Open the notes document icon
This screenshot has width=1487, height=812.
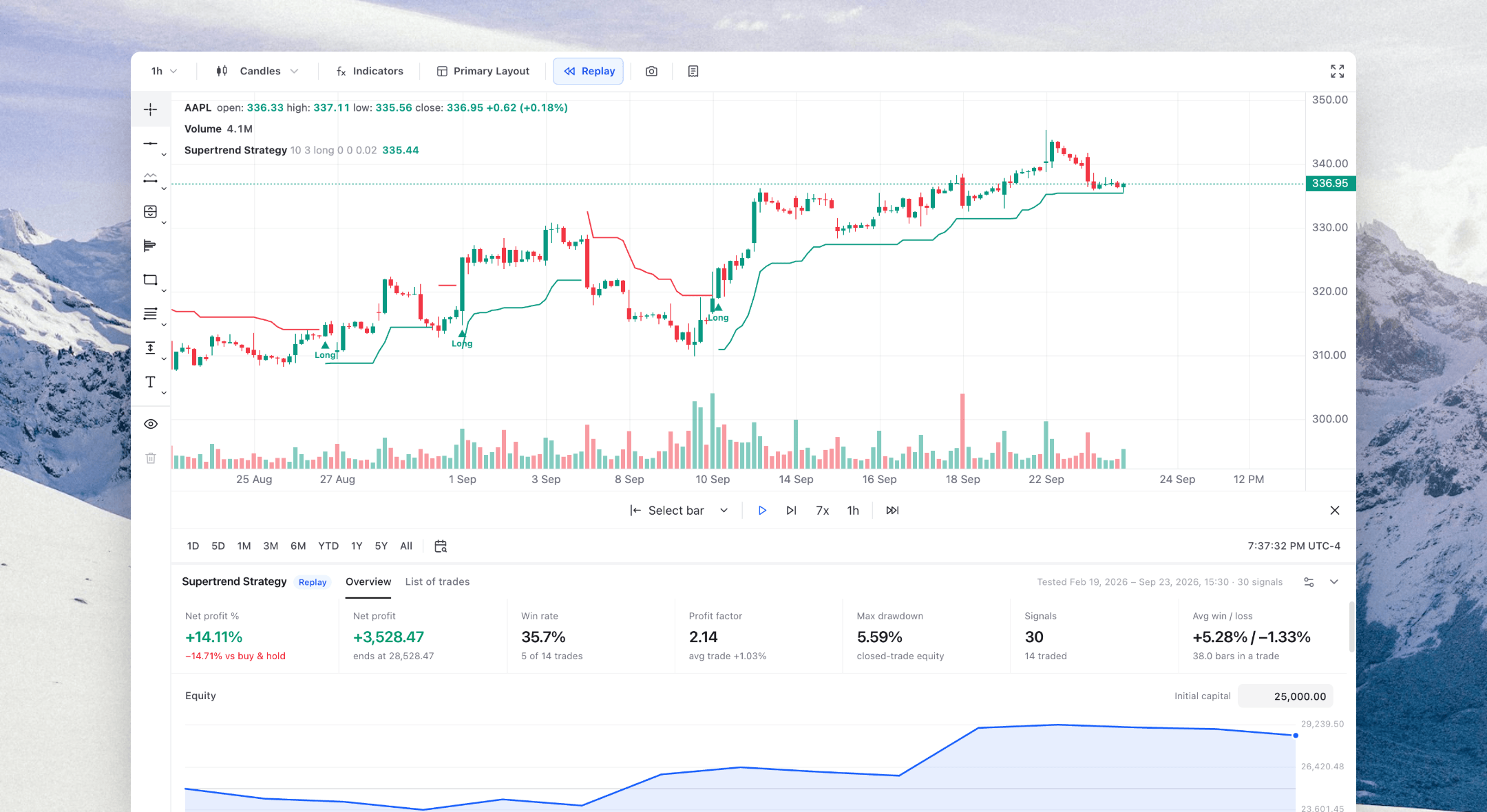click(x=693, y=71)
